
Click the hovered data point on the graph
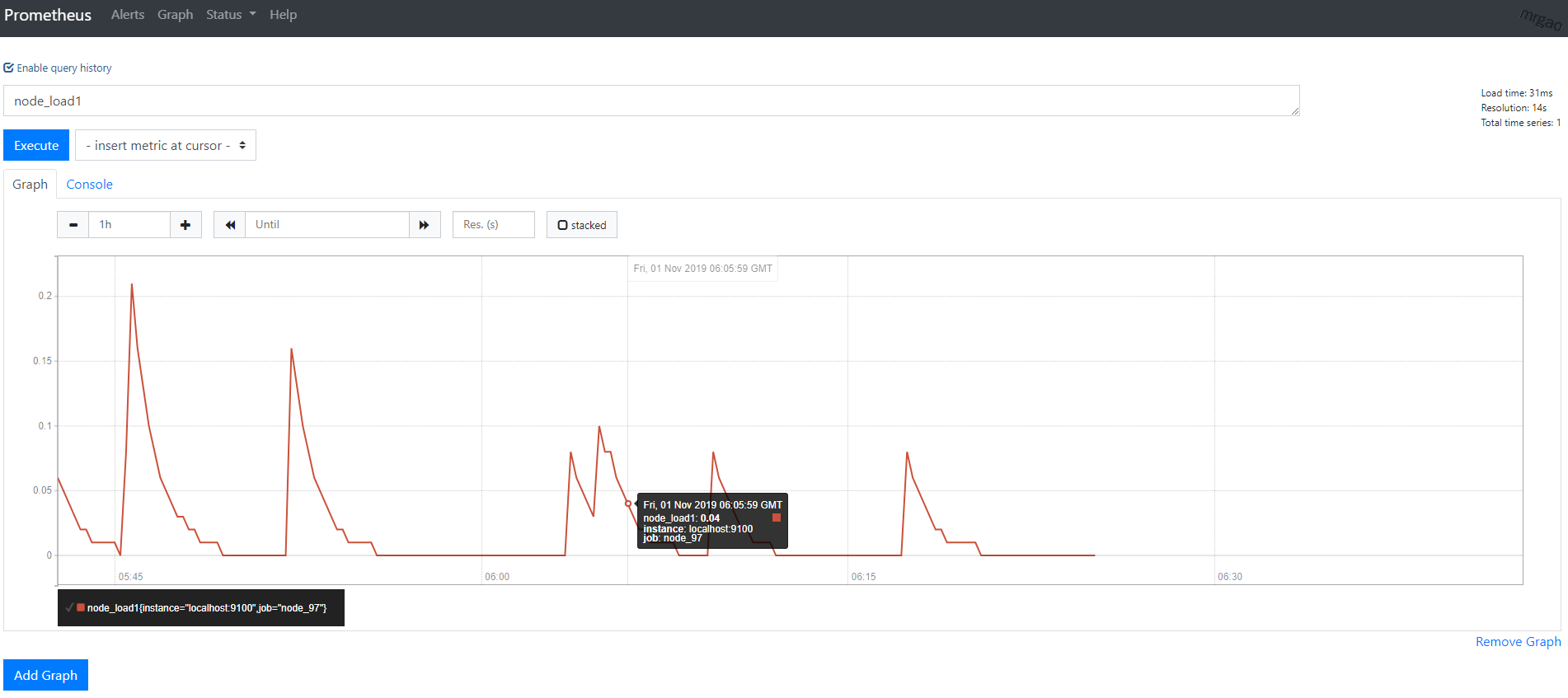[628, 504]
